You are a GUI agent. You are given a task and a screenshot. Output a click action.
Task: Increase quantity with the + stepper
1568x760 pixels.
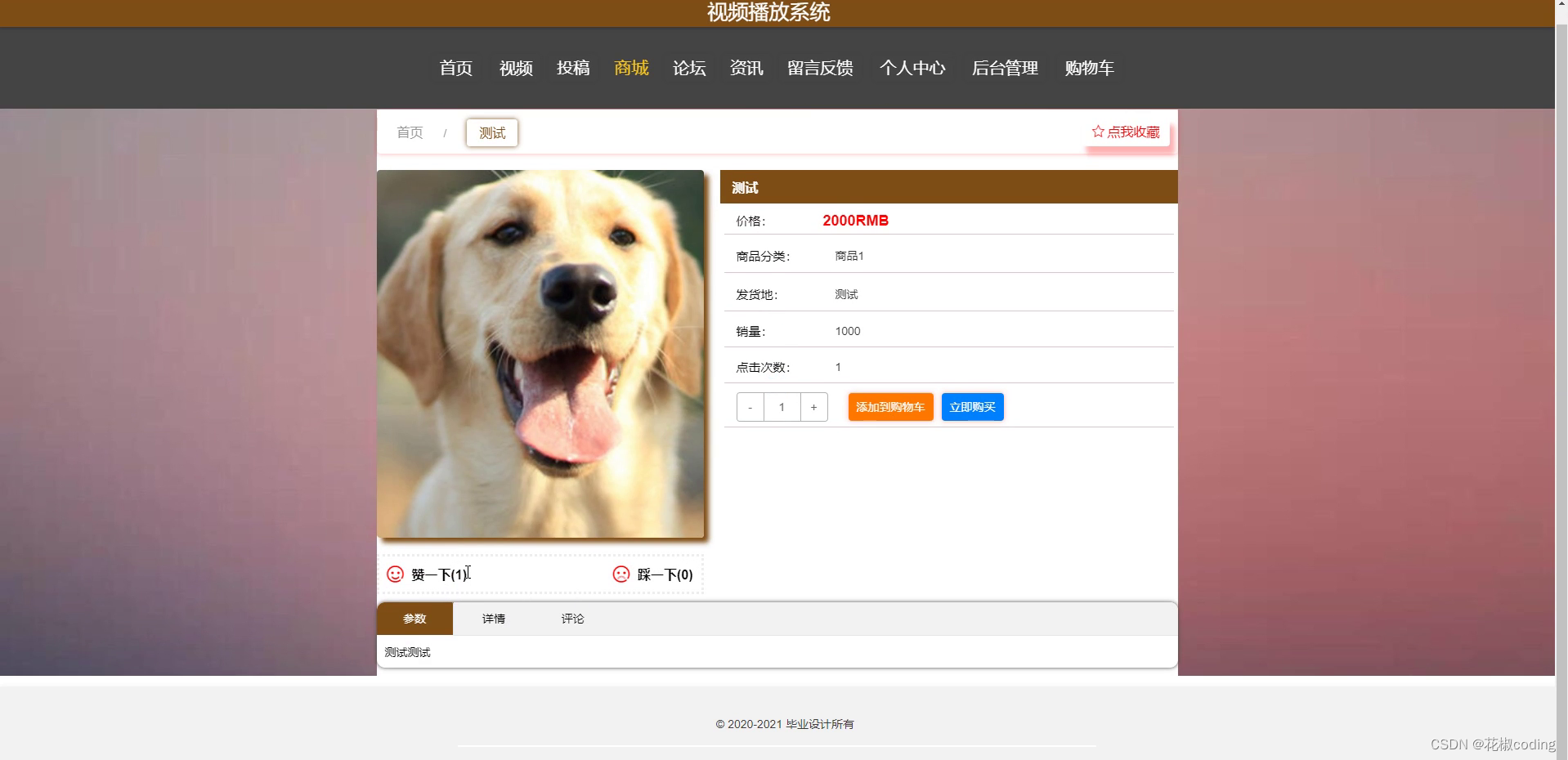click(813, 407)
